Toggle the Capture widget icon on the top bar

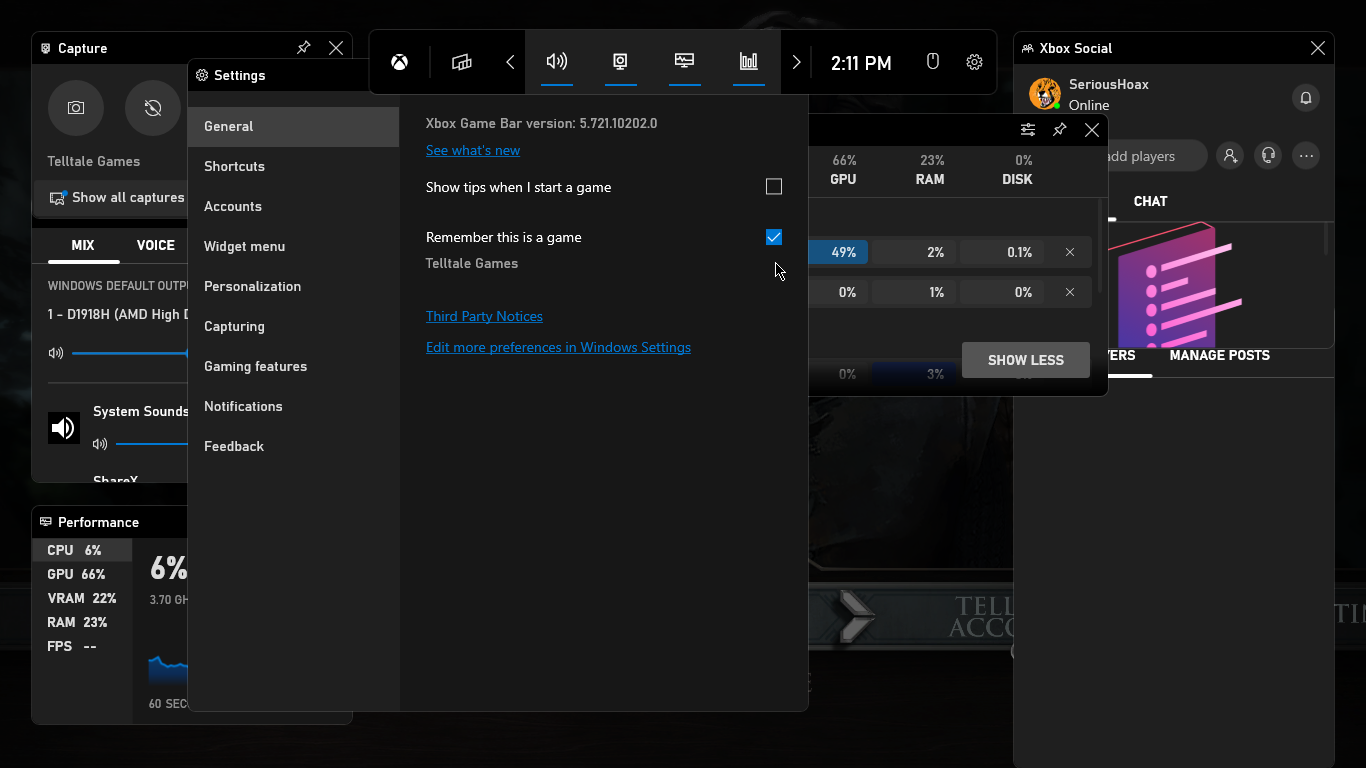tap(620, 62)
